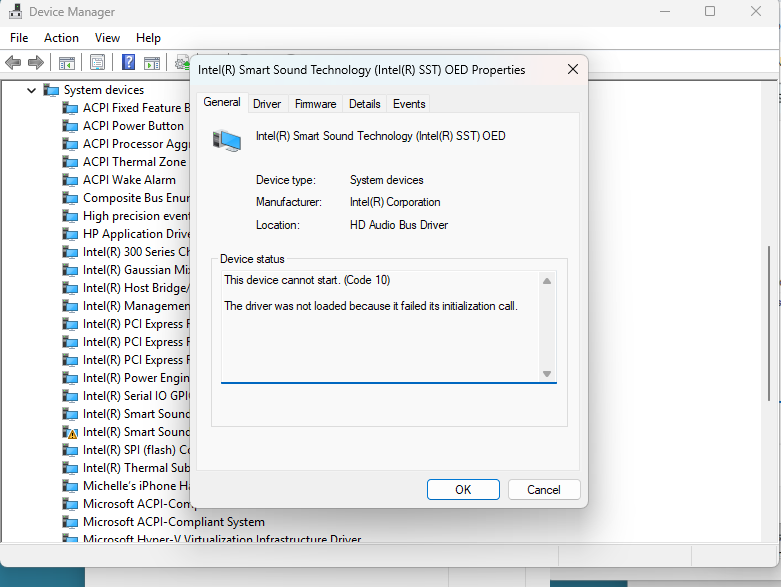Click the Device status scroll-down arrow
Viewport: 781px width, 587px height.
547,373
